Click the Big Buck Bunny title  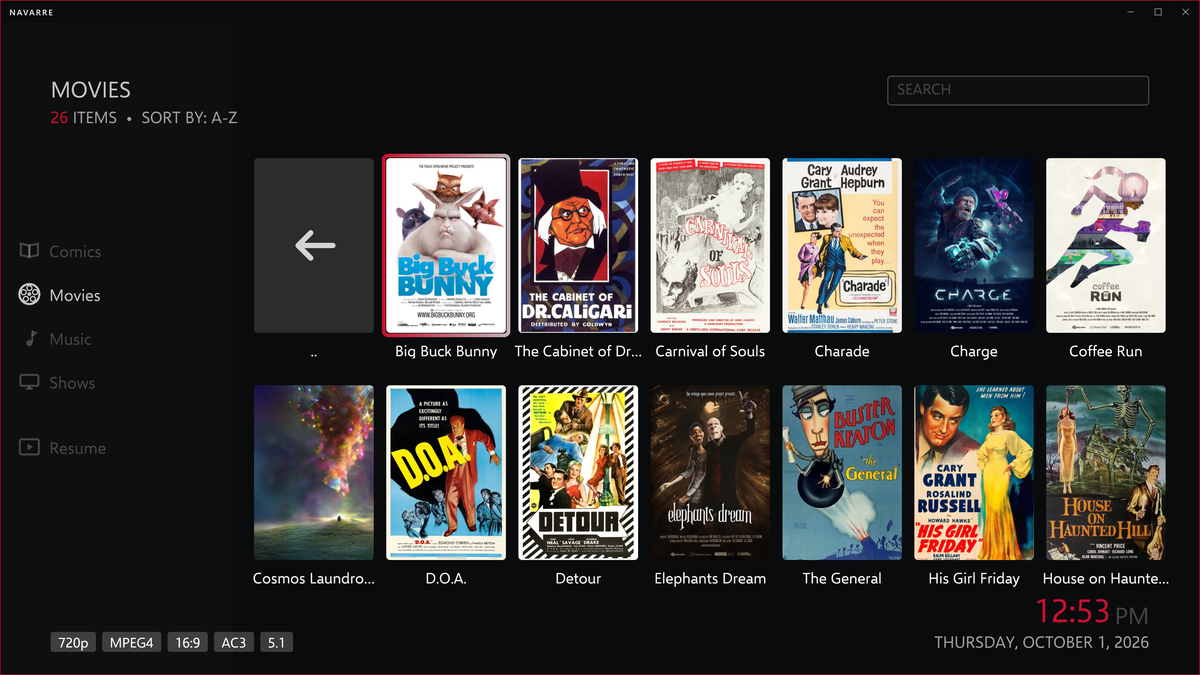(446, 352)
